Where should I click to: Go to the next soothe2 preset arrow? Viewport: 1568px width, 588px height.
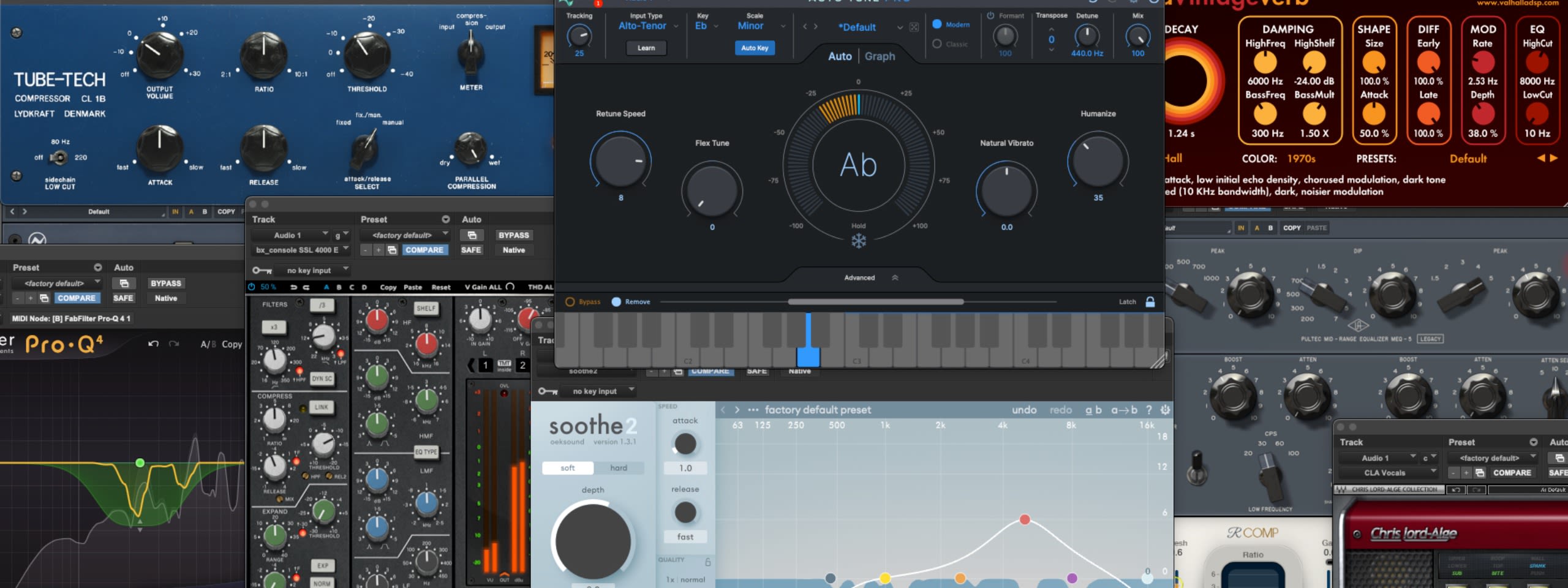point(737,410)
